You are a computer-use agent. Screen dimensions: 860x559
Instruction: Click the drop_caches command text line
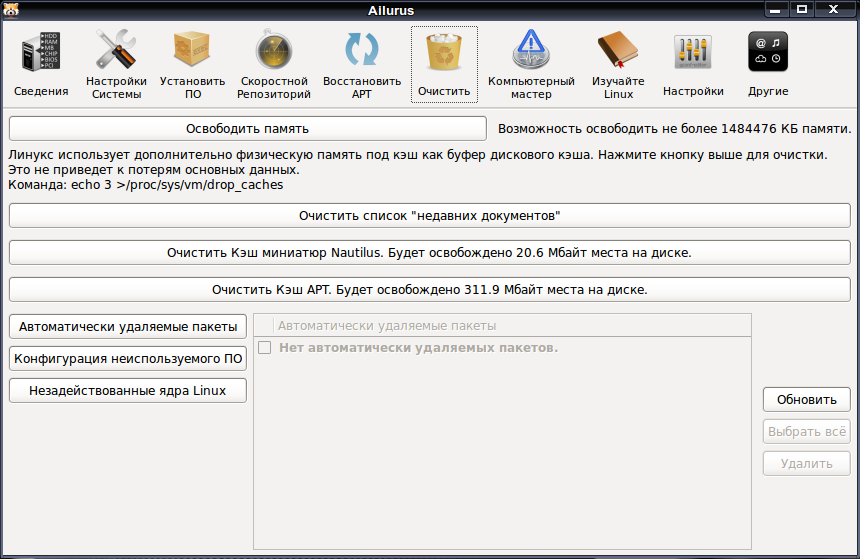click(145, 185)
